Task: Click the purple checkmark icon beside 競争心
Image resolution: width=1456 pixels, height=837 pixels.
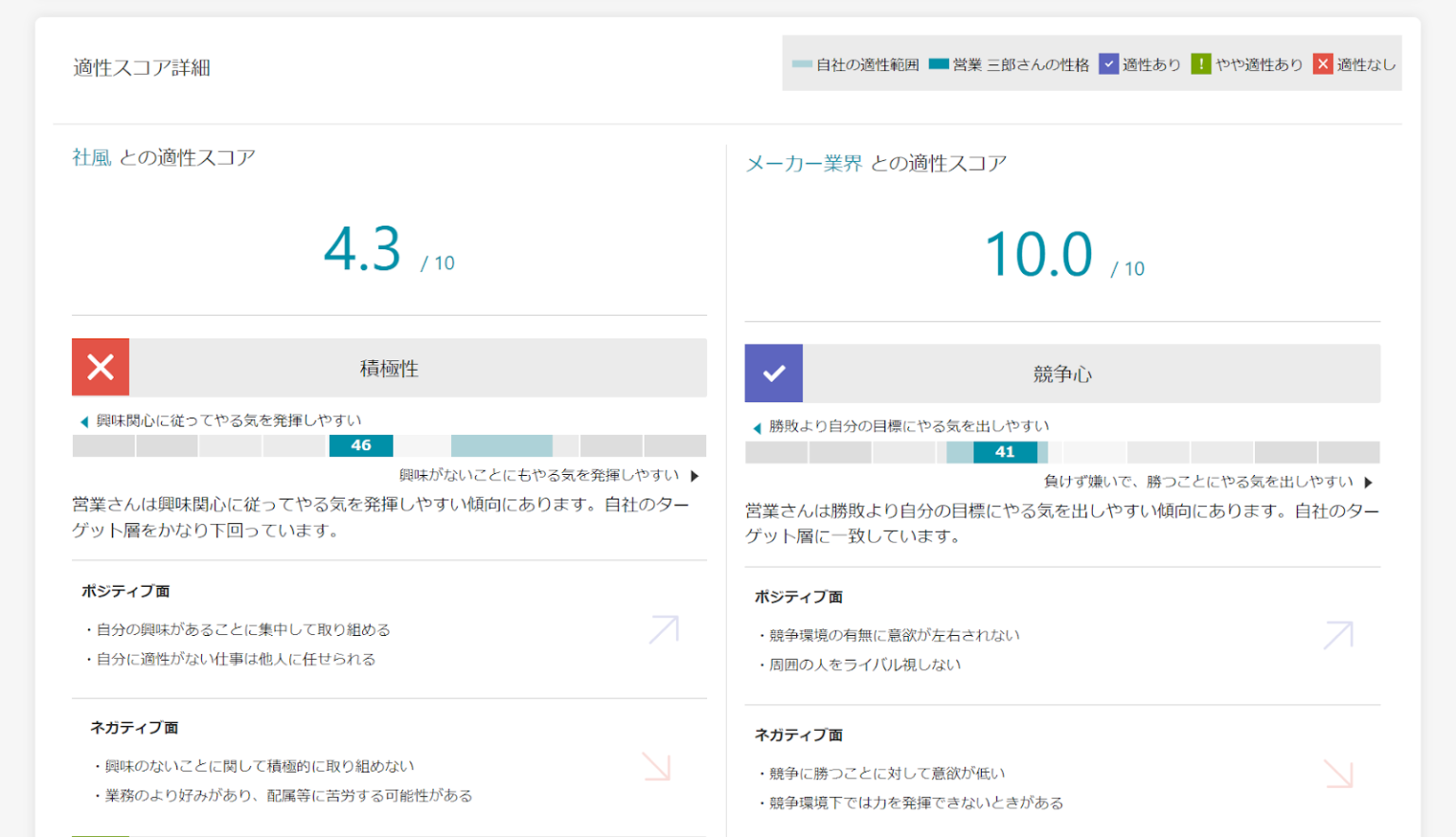Action: 773,373
